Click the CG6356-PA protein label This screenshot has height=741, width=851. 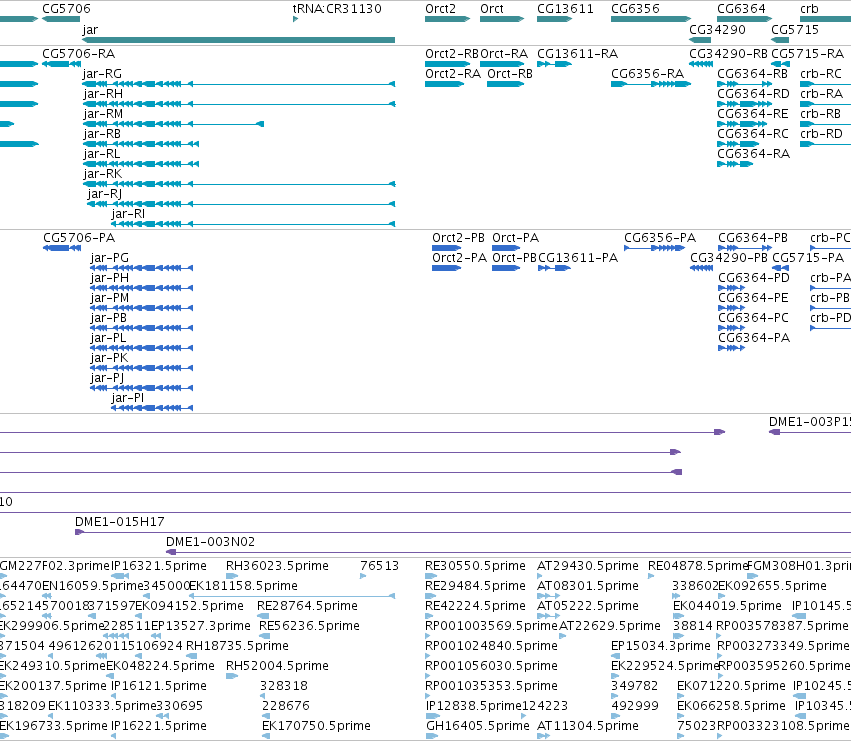click(660, 238)
